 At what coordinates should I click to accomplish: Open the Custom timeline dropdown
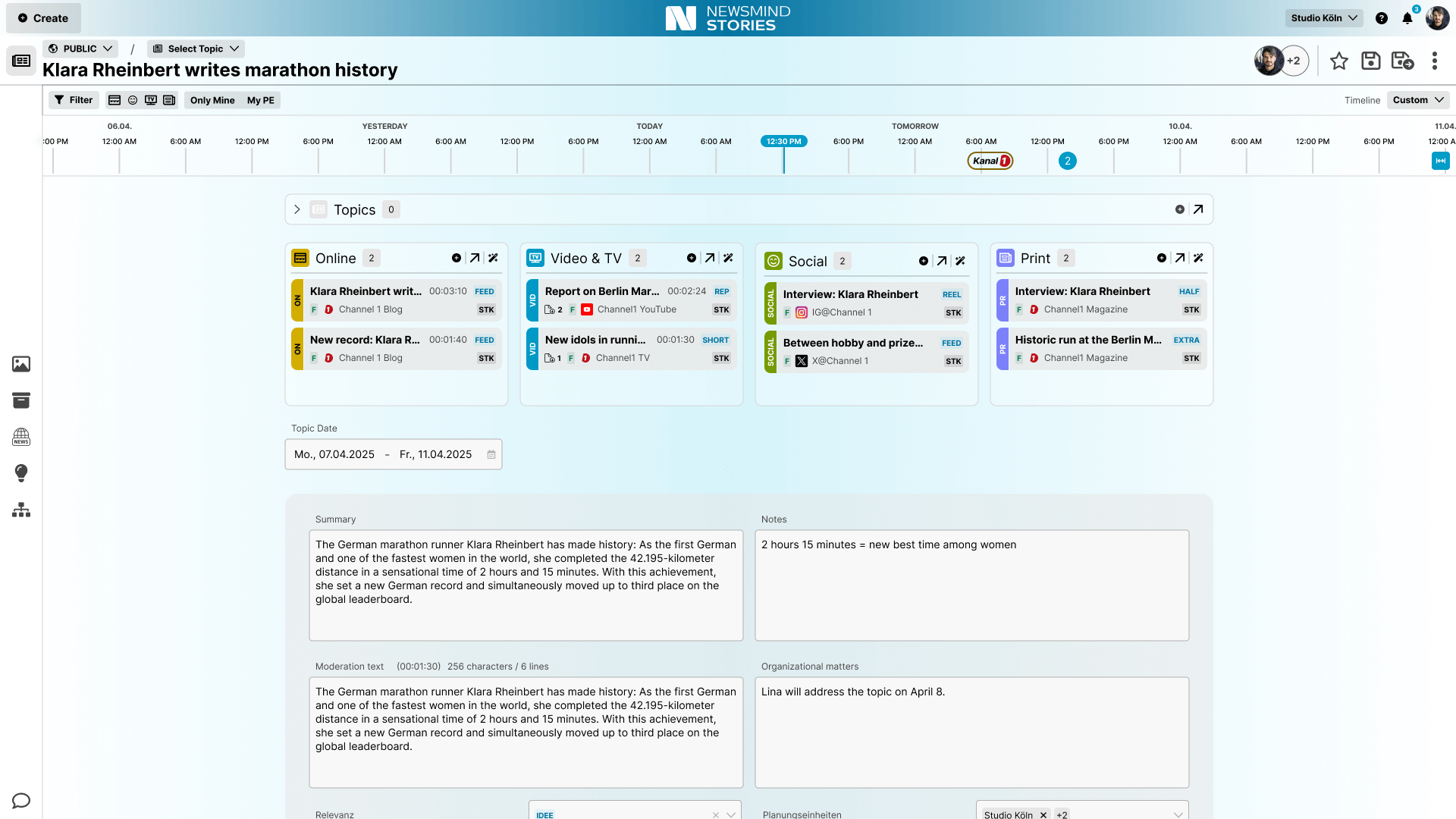[x=1417, y=99]
